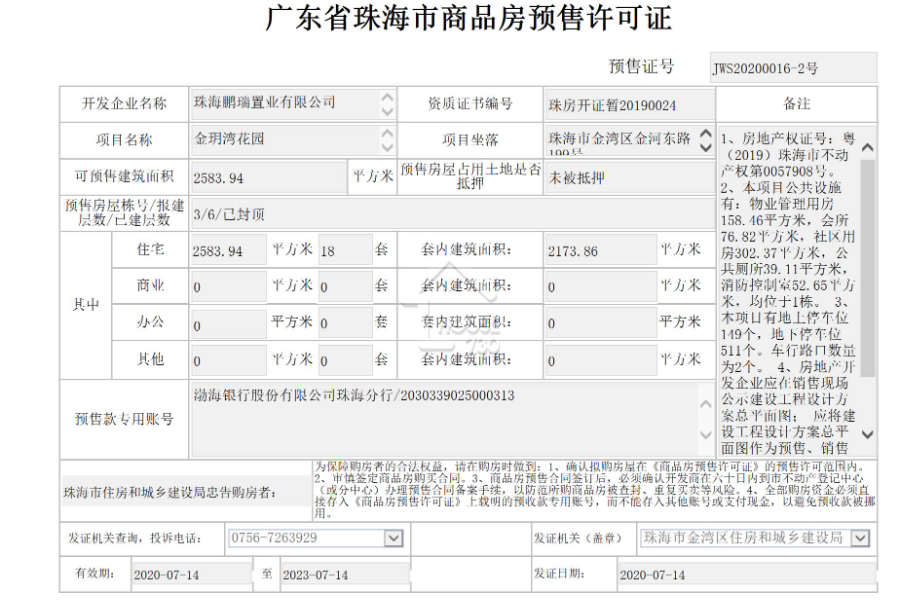Click down arrow in presale account 预售款专用账号 box
Image resolution: width=900 pixels, height=600 pixels.
coord(705,435)
